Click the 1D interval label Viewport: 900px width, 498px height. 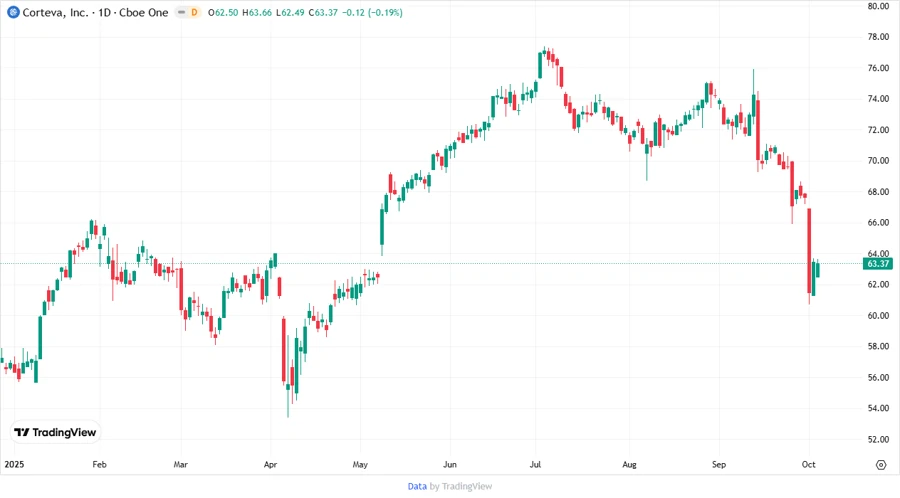point(107,12)
